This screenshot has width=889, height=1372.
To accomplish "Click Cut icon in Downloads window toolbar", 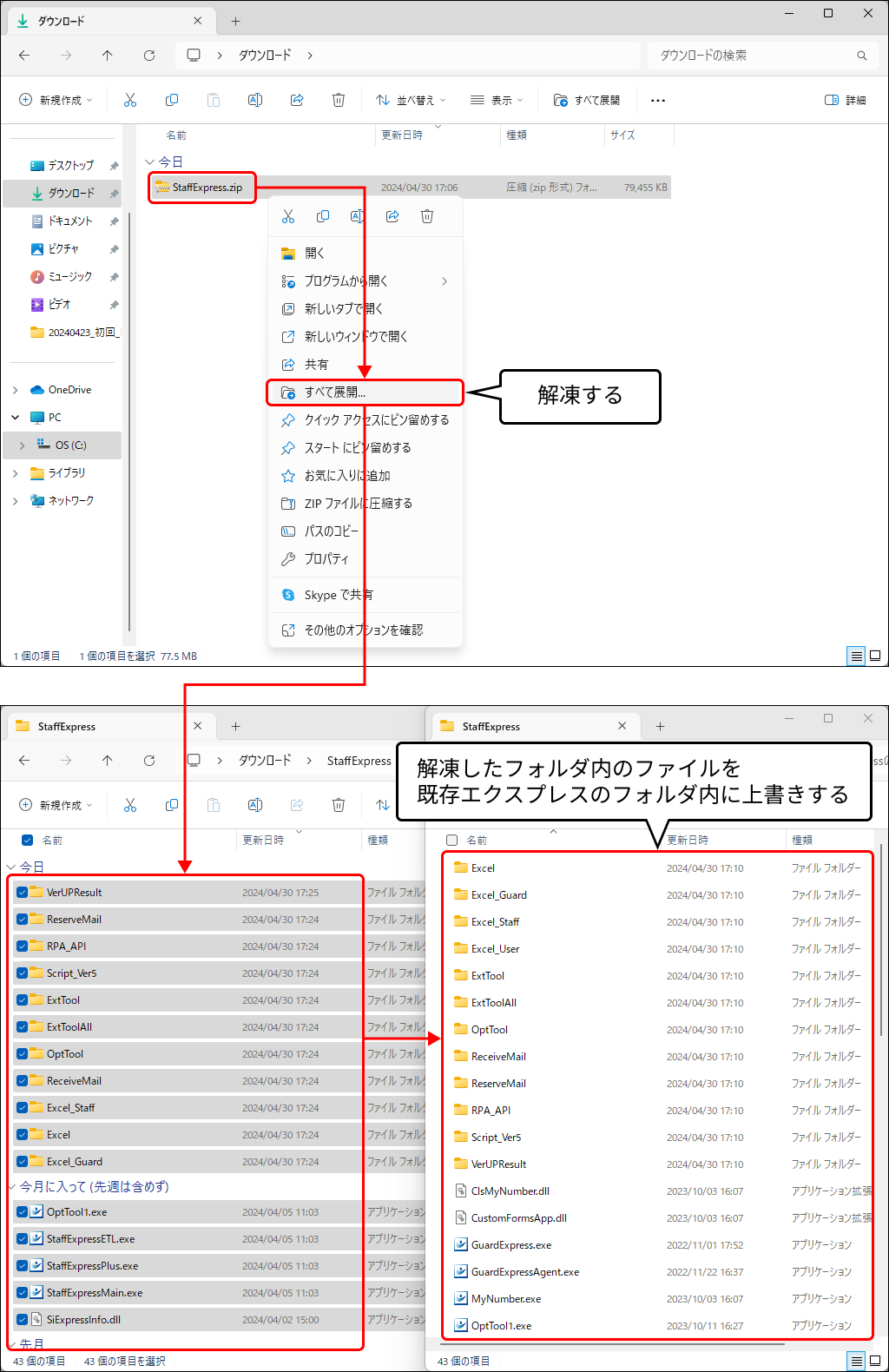I will tap(130, 101).
